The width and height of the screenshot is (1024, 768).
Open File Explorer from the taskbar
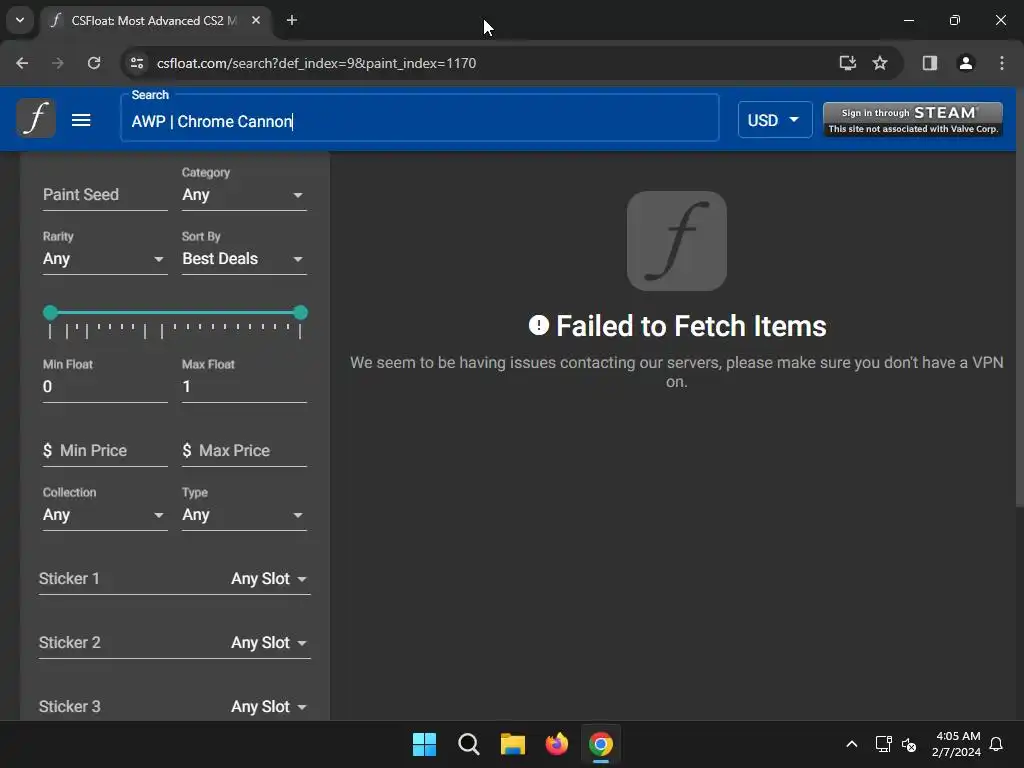point(513,744)
